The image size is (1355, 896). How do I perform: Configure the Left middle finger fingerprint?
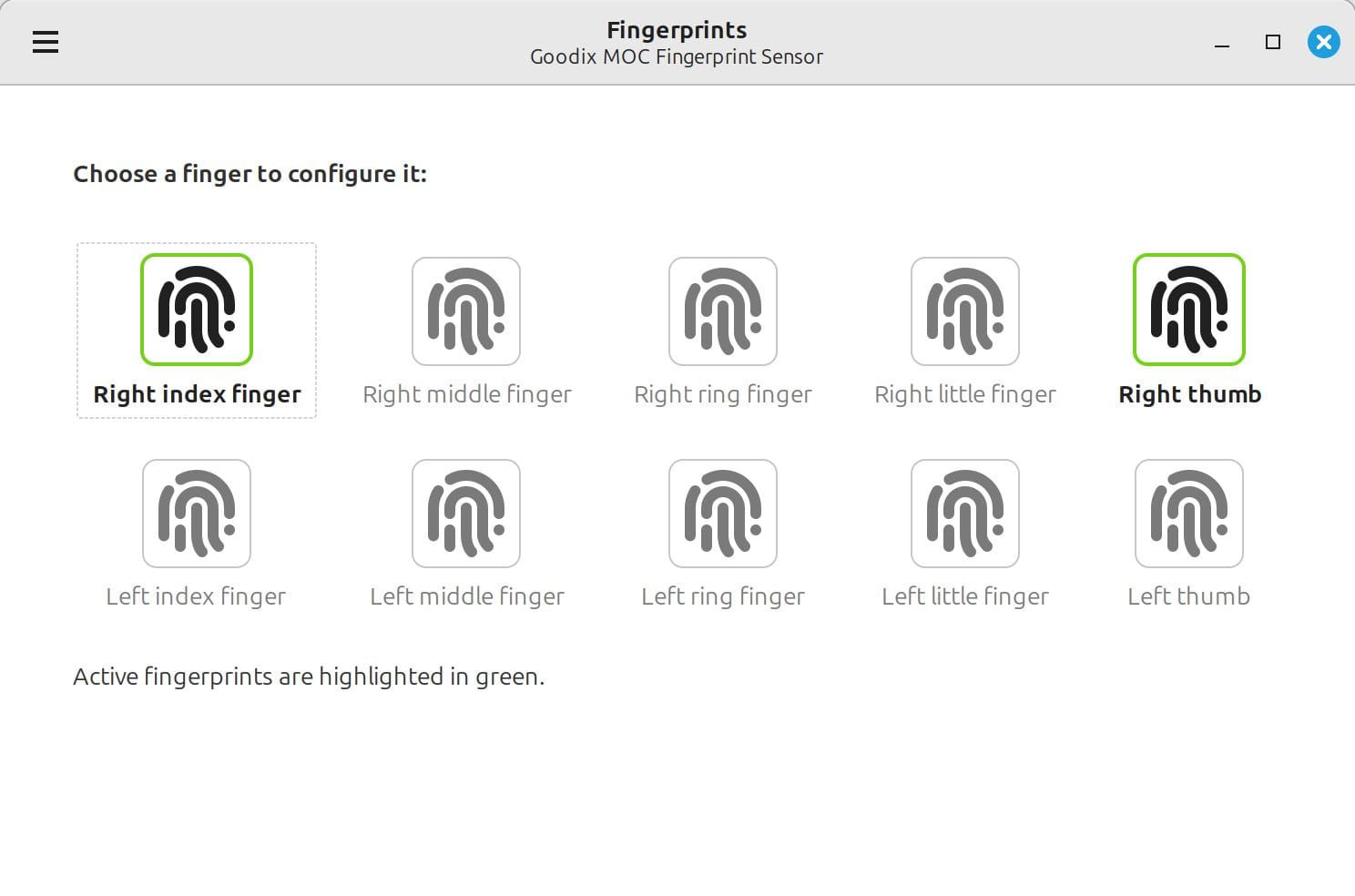466,513
